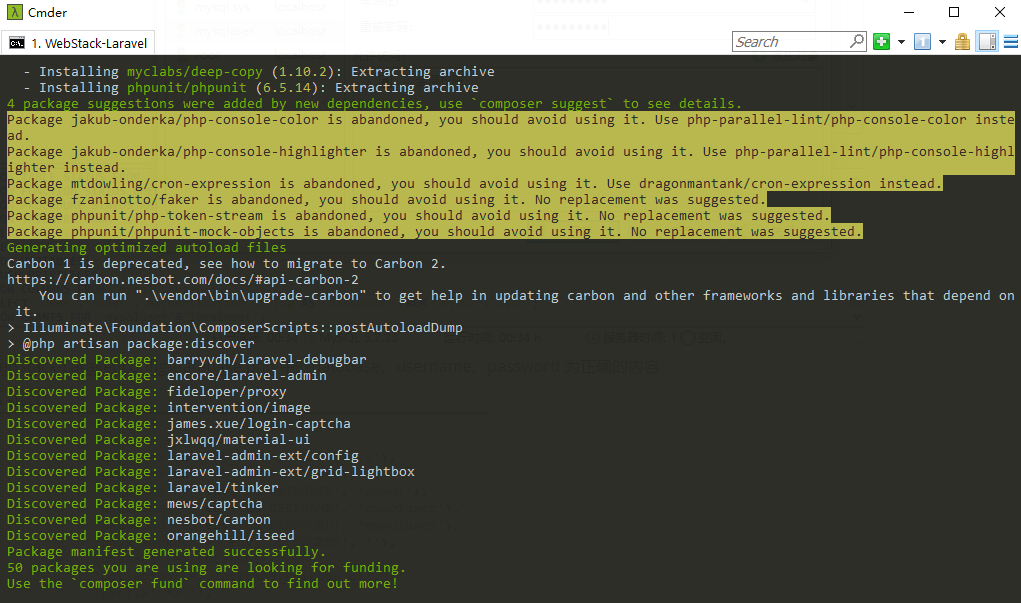
Task: Maximize the Cmder window
Action: (x=954, y=12)
